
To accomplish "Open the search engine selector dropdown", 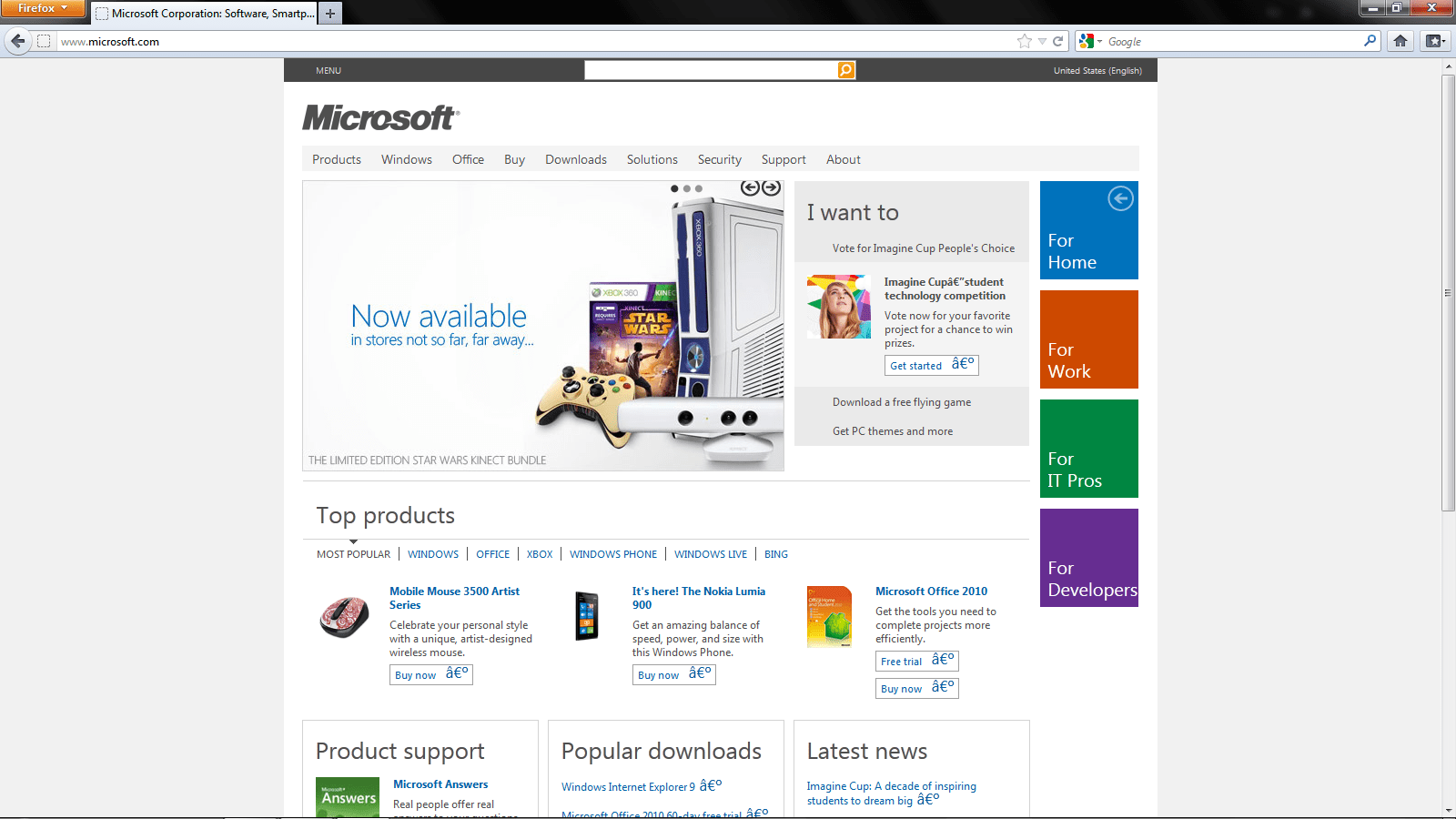I will (x=1090, y=41).
